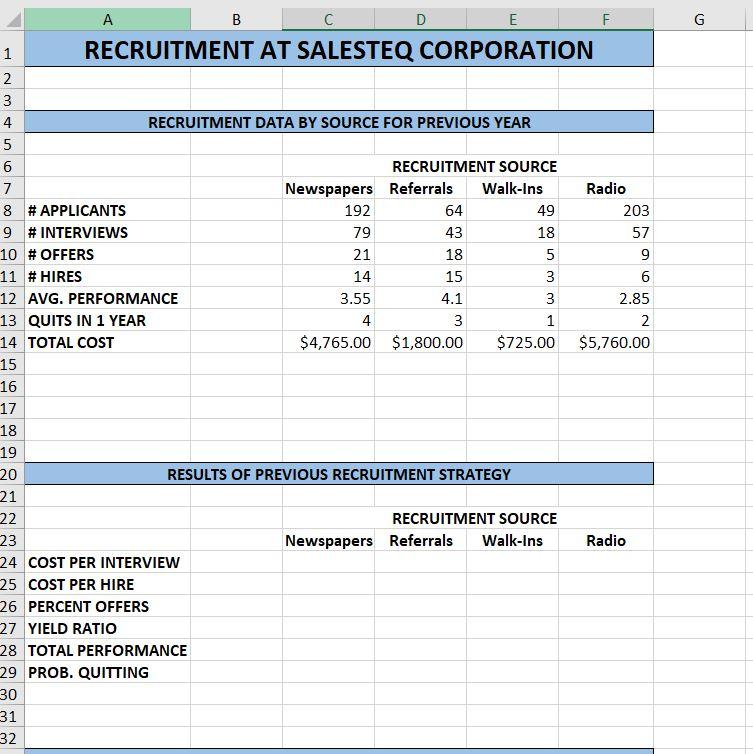Select the COST PER INTERVIEW label cell
753x754 pixels.
coord(108,562)
